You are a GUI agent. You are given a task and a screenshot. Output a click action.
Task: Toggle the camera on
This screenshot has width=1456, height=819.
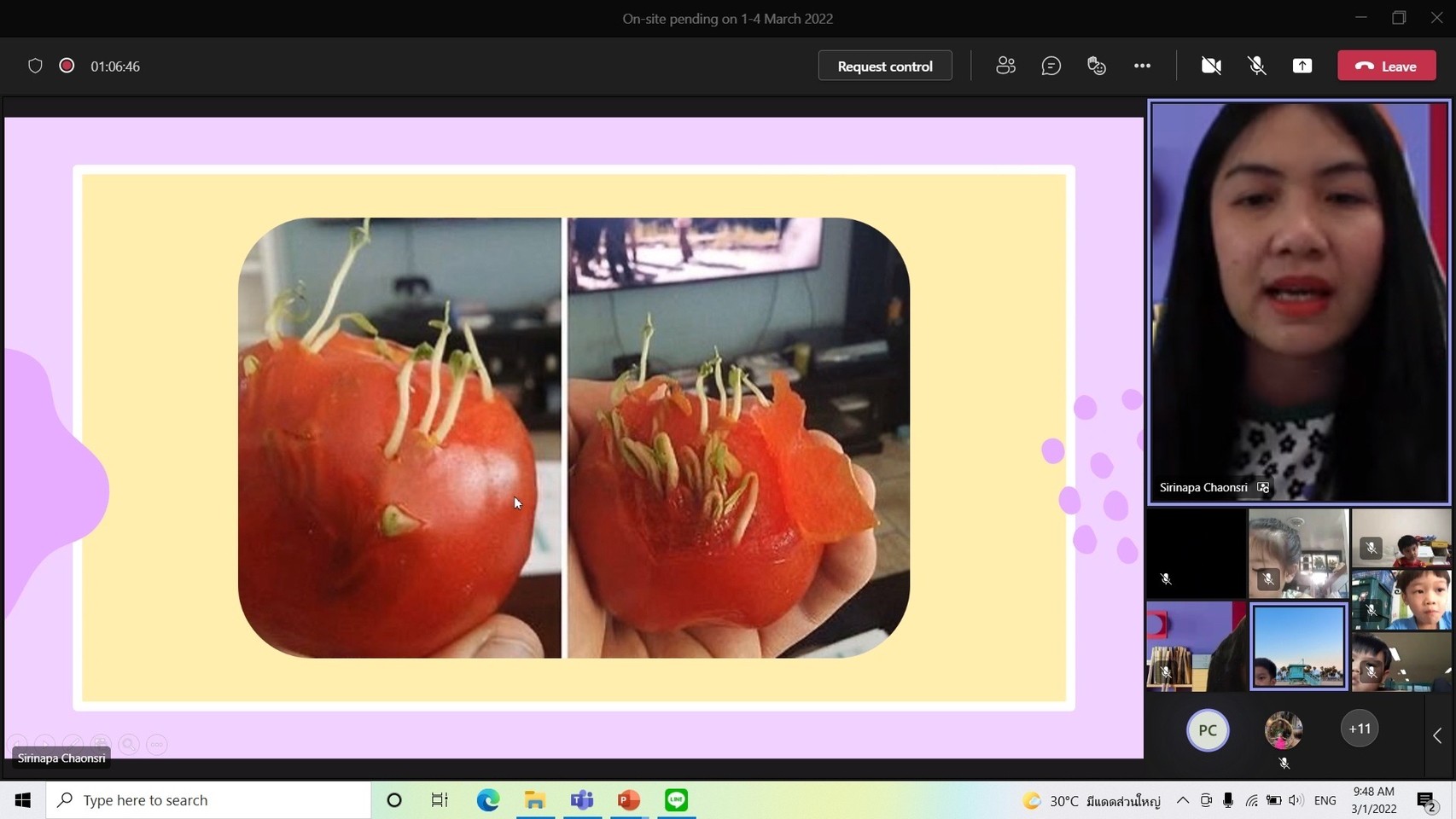tap(1210, 66)
